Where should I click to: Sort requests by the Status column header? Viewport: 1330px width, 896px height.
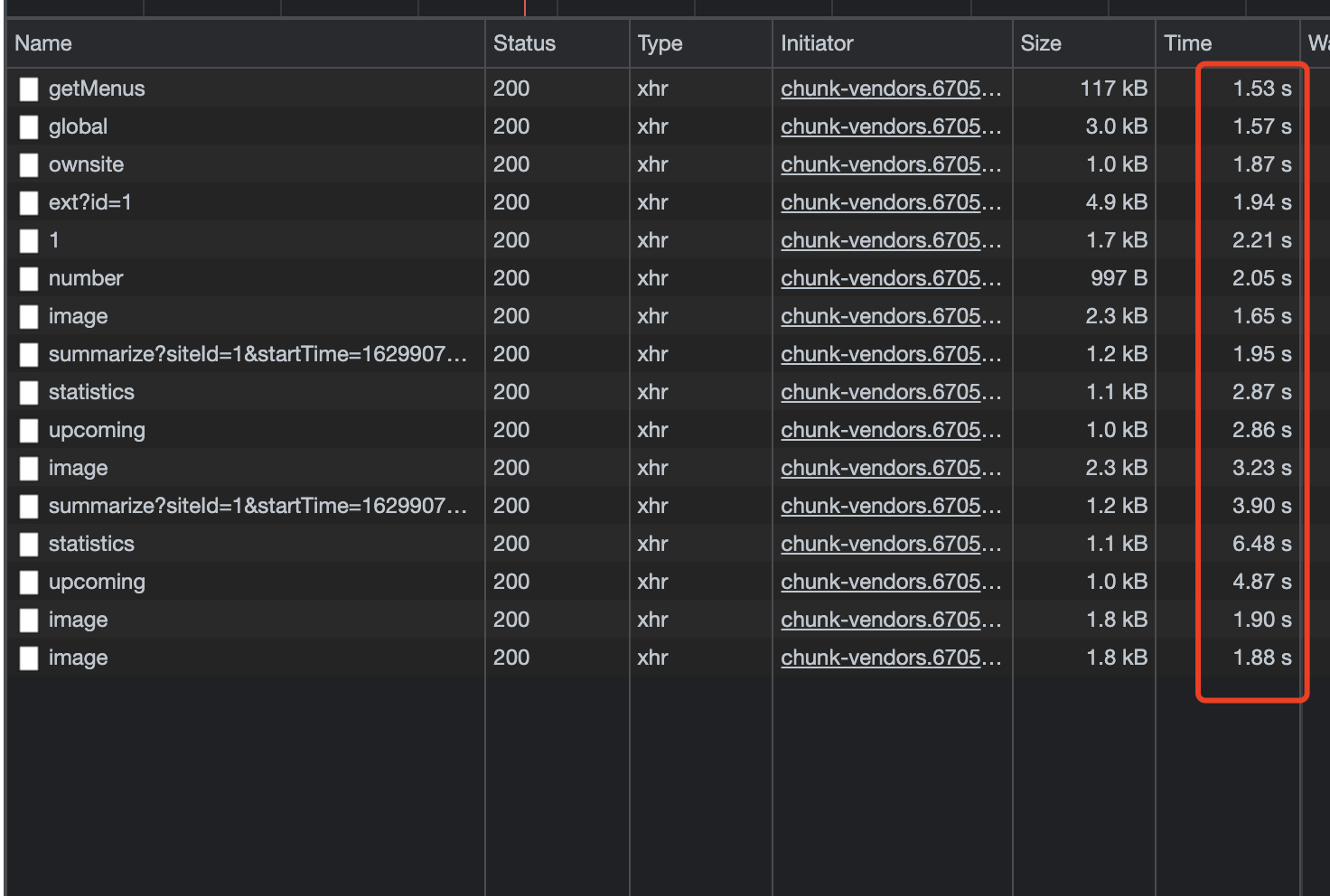click(x=524, y=43)
